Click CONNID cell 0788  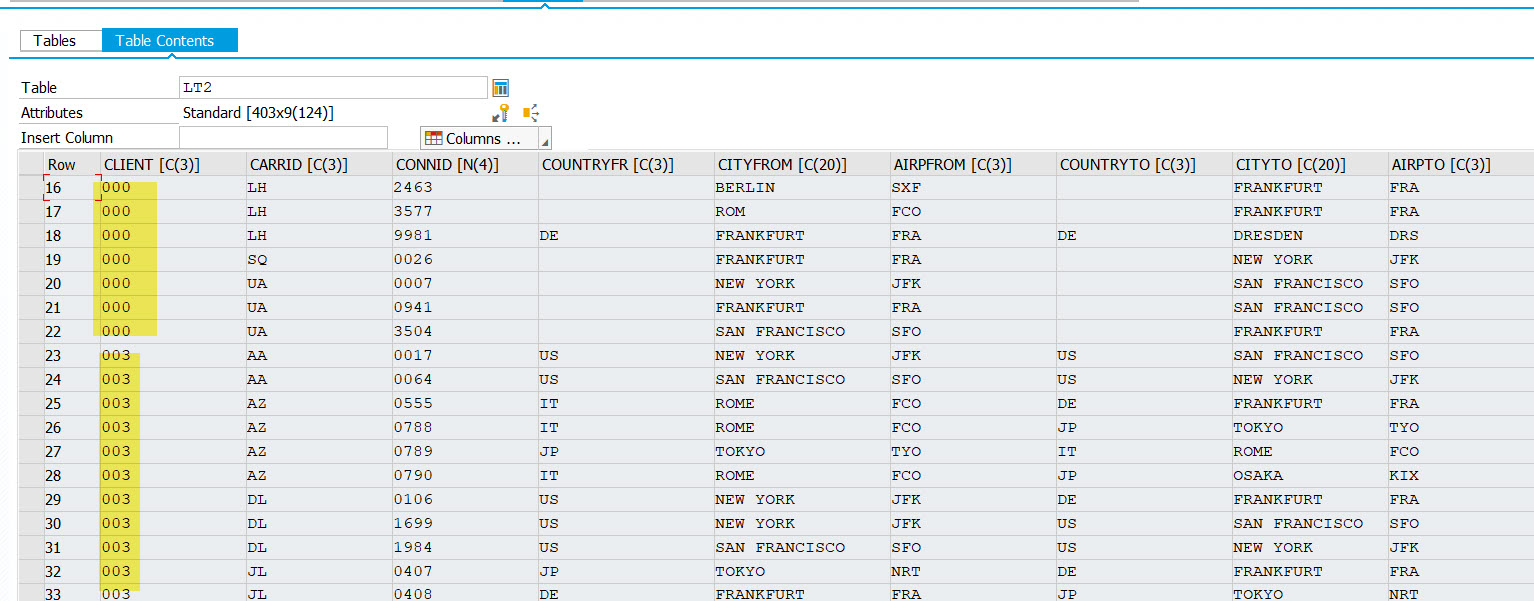(x=465, y=427)
